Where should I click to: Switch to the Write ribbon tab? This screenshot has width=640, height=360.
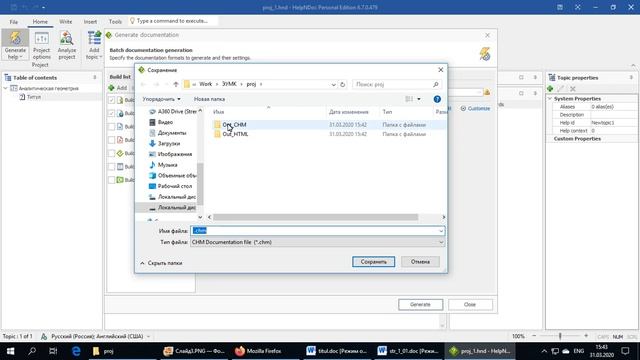(x=65, y=22)
